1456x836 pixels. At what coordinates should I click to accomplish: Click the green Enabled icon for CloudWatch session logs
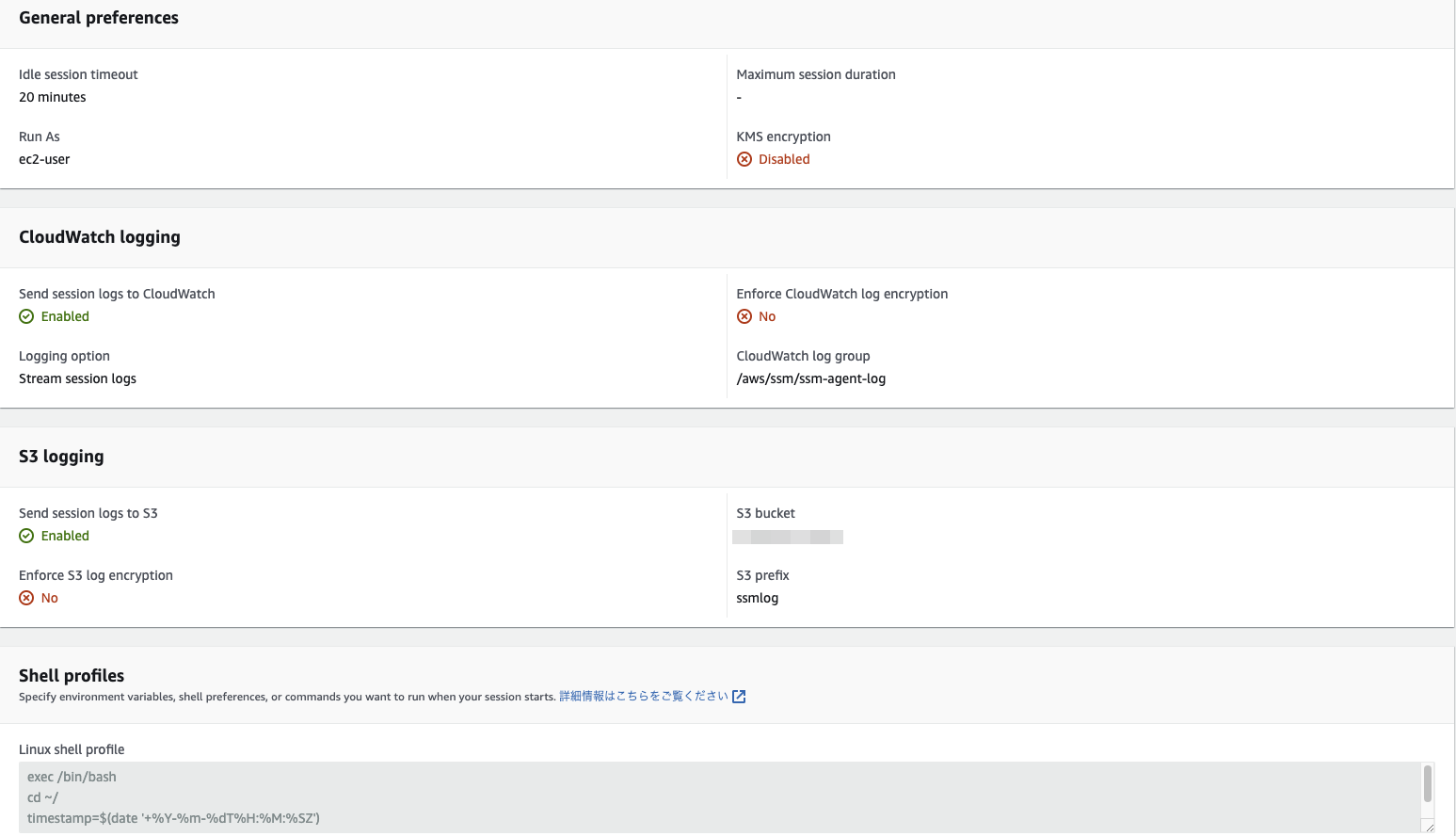[26, 316]
